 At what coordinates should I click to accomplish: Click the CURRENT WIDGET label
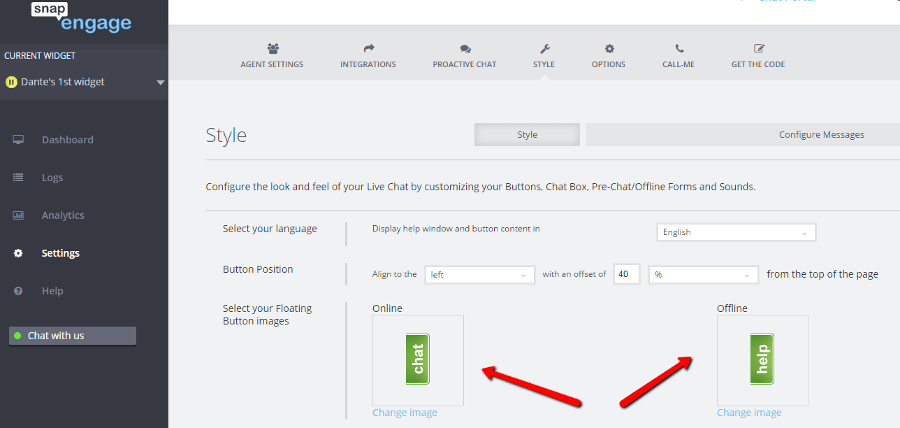tap(40, 56)
